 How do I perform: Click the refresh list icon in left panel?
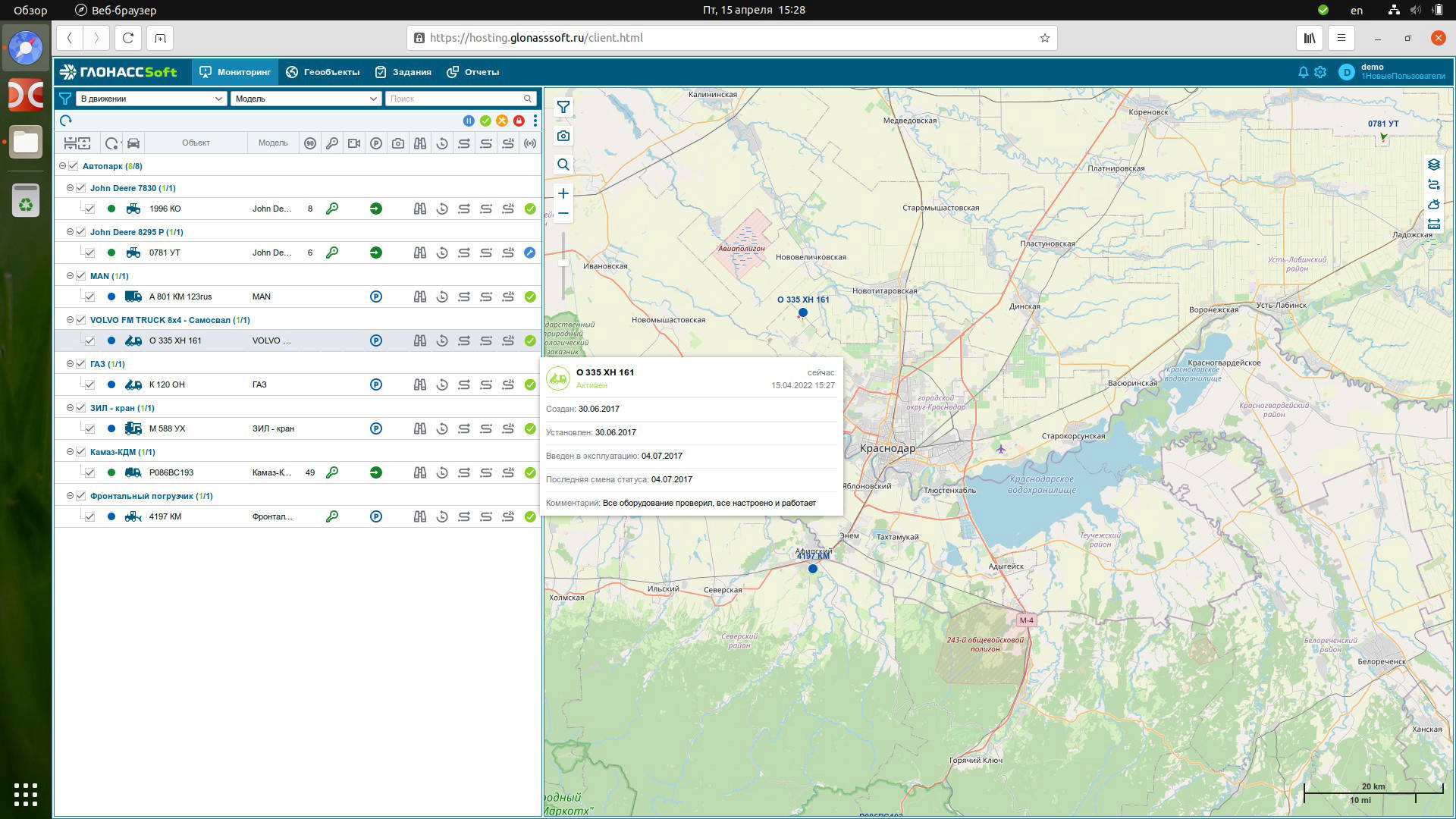[x=66, y=121]
